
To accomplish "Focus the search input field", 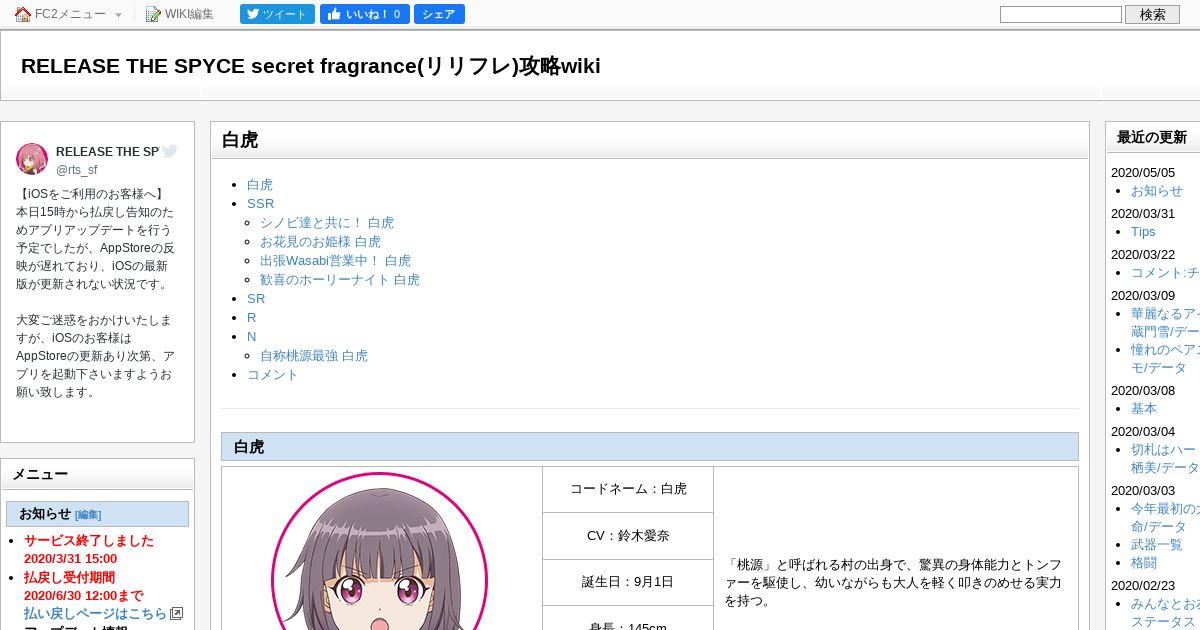I will [x=1061, y=14].
